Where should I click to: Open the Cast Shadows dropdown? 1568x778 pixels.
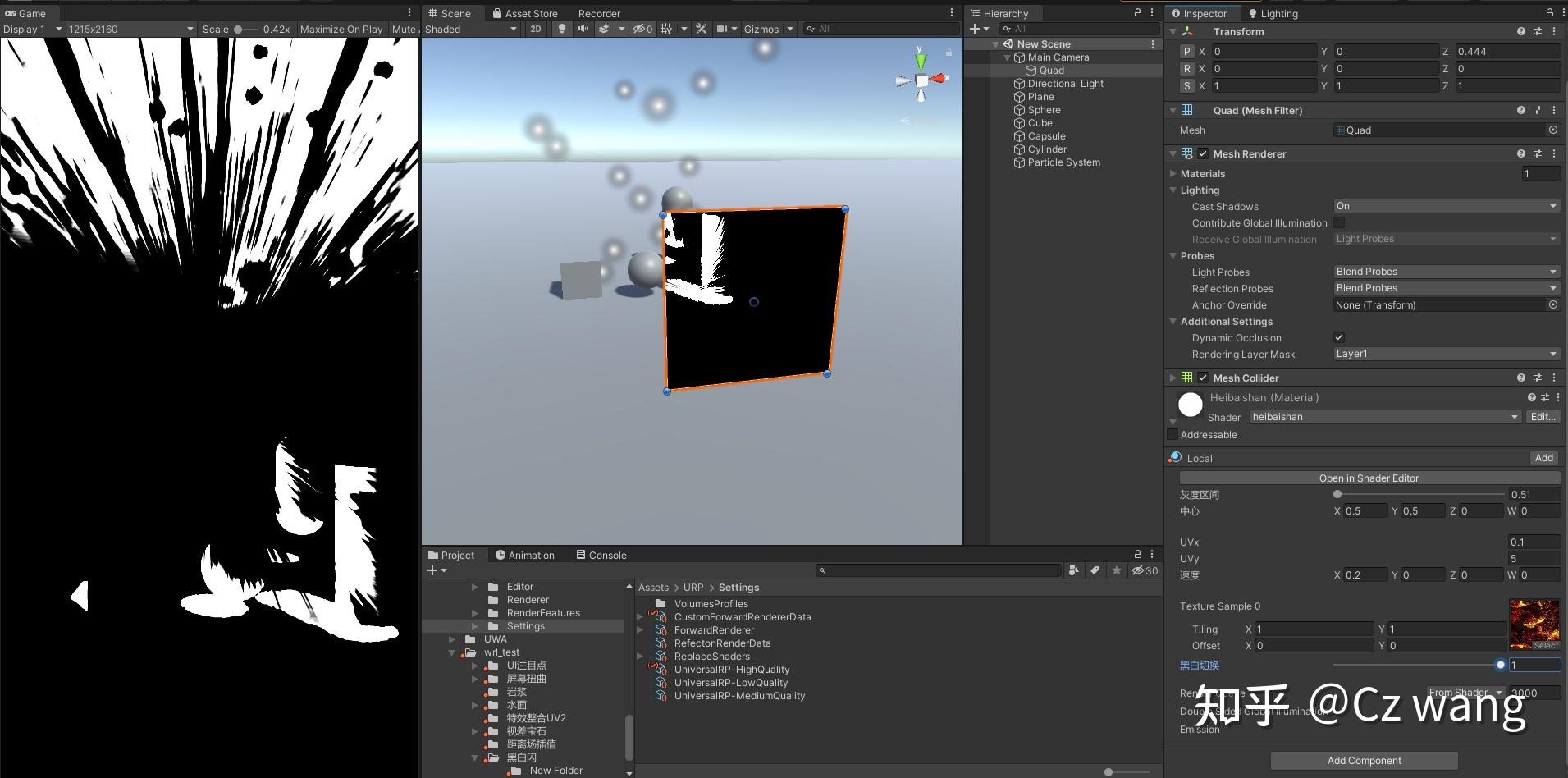[1446, 206]
